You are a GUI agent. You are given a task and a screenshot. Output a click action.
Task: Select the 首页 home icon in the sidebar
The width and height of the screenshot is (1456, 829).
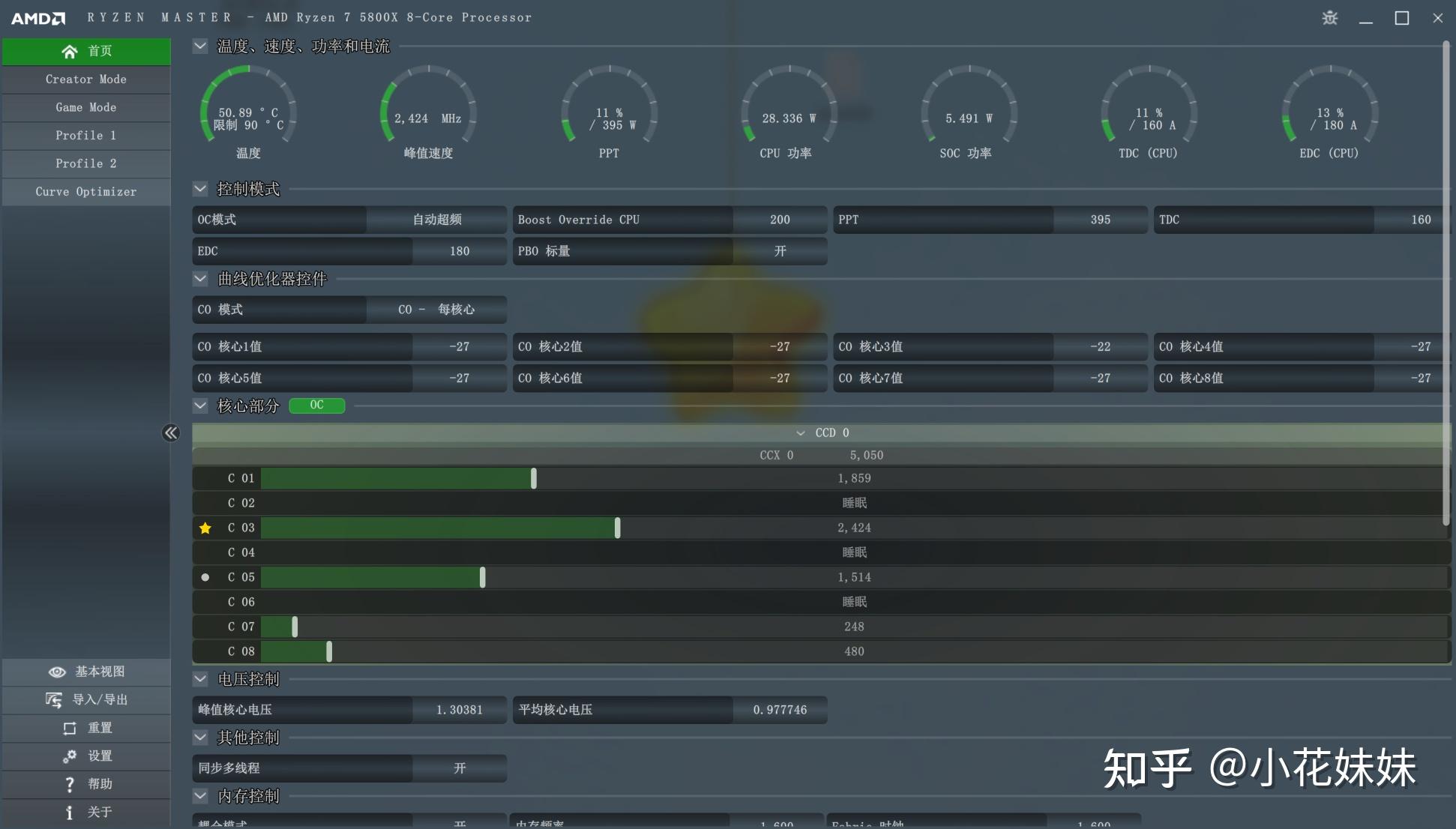tap(69, 51)
